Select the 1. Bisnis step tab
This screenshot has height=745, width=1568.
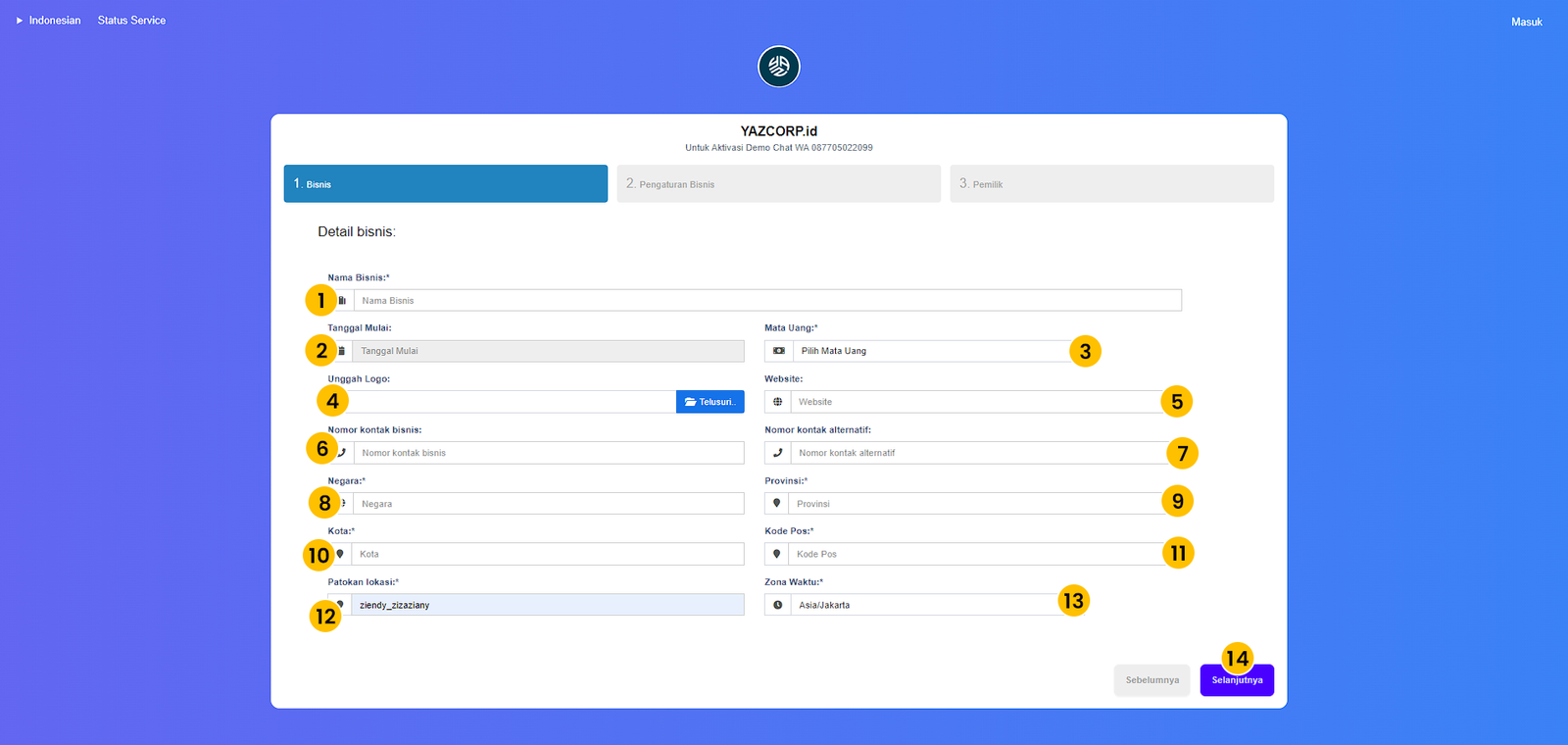[446, 183]
